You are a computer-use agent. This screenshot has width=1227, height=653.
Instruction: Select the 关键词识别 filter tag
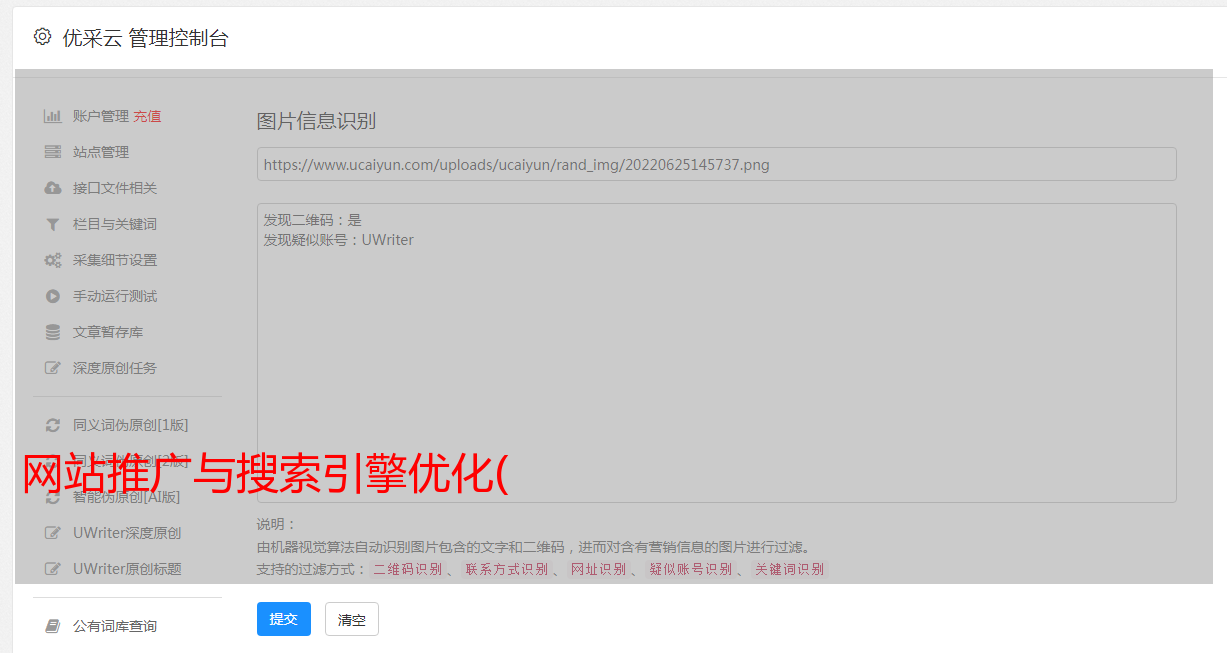pos(789,569)
